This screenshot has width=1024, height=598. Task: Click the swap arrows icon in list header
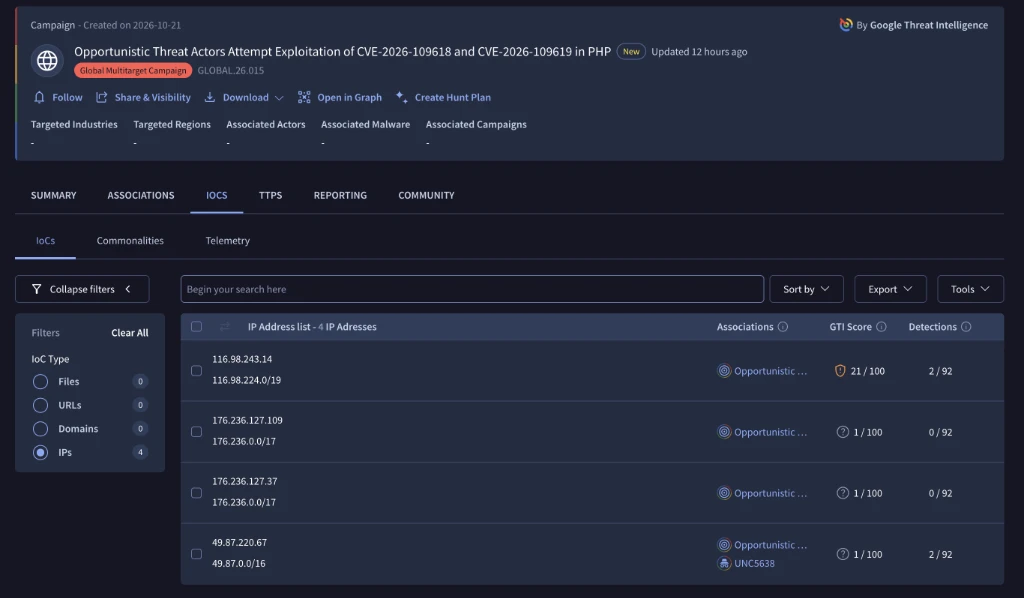[225, 326]
